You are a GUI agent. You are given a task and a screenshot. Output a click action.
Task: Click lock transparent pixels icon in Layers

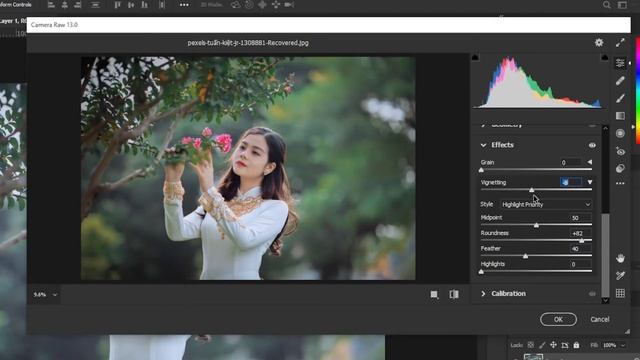tap(531, 345)
